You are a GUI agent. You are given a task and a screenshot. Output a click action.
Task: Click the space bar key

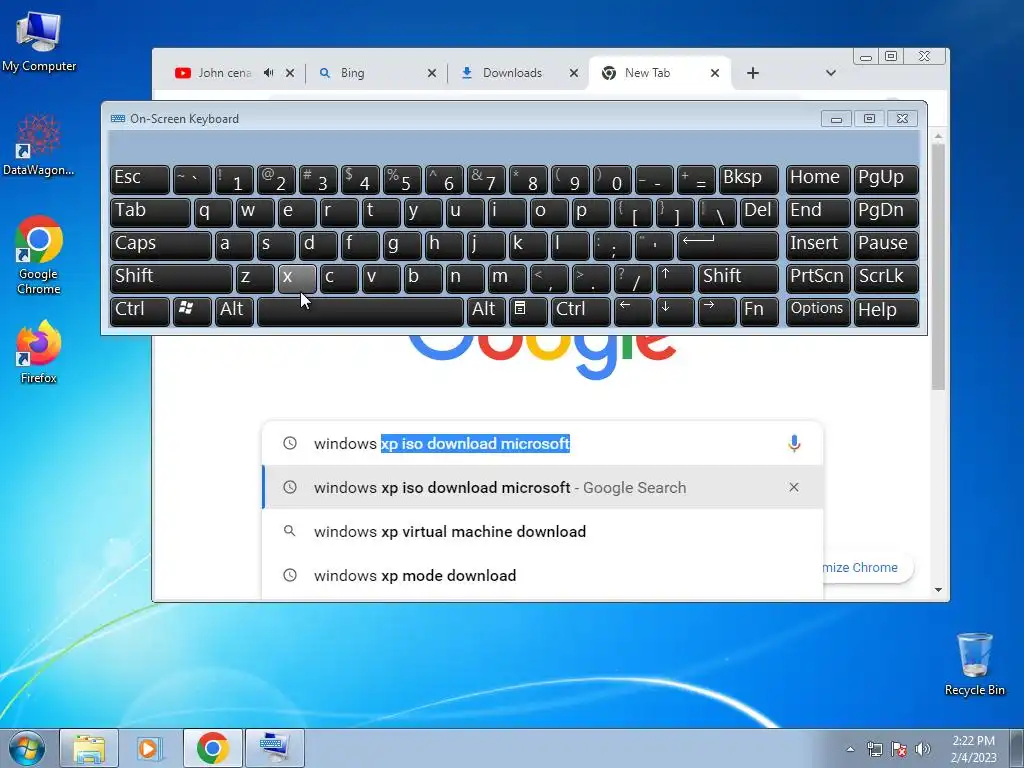(360, 312)
